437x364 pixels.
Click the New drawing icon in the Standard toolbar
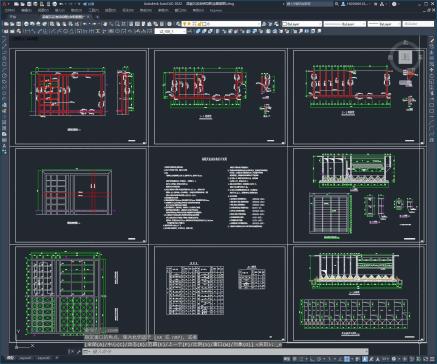pos(6,24)
